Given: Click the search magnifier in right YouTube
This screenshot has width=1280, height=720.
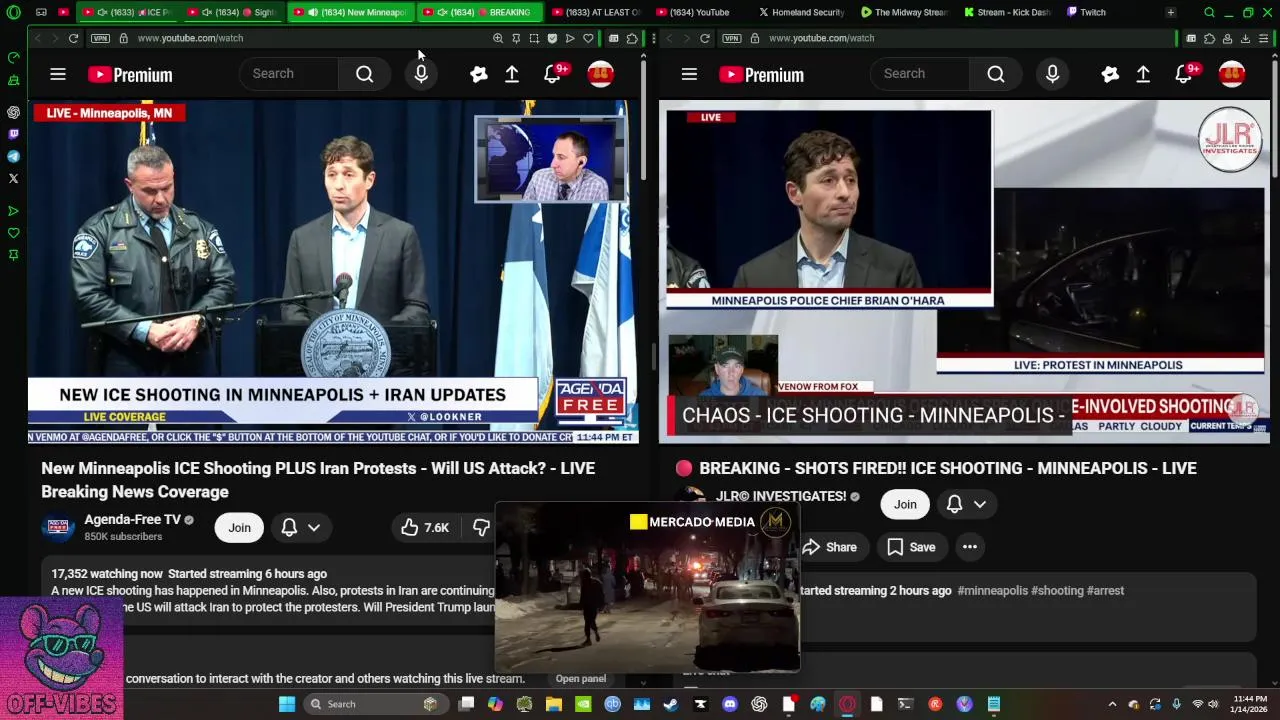Looking at the screenshot, I should pos(996,74).
